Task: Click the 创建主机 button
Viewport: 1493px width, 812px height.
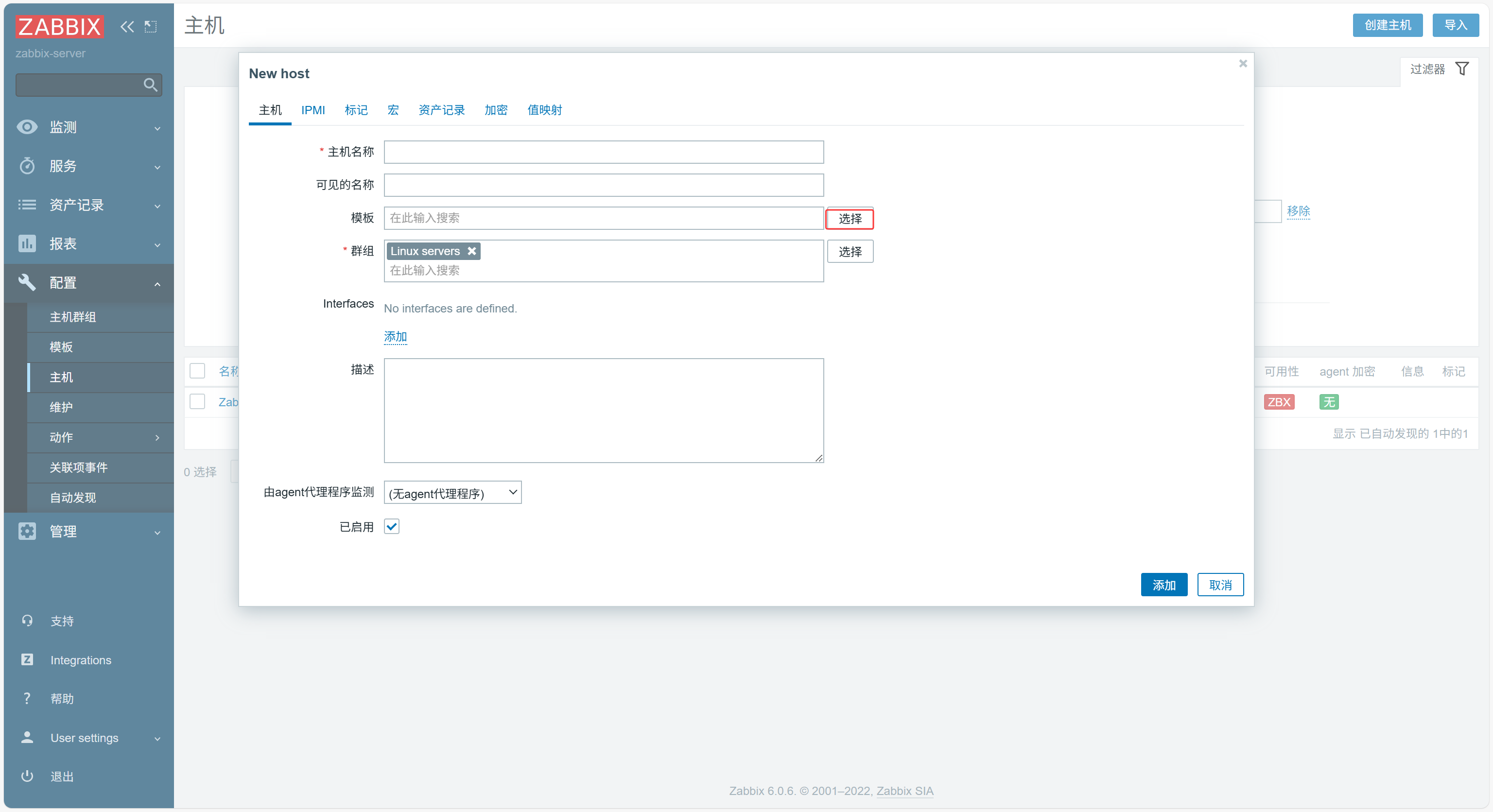Action: point(1388,25)
